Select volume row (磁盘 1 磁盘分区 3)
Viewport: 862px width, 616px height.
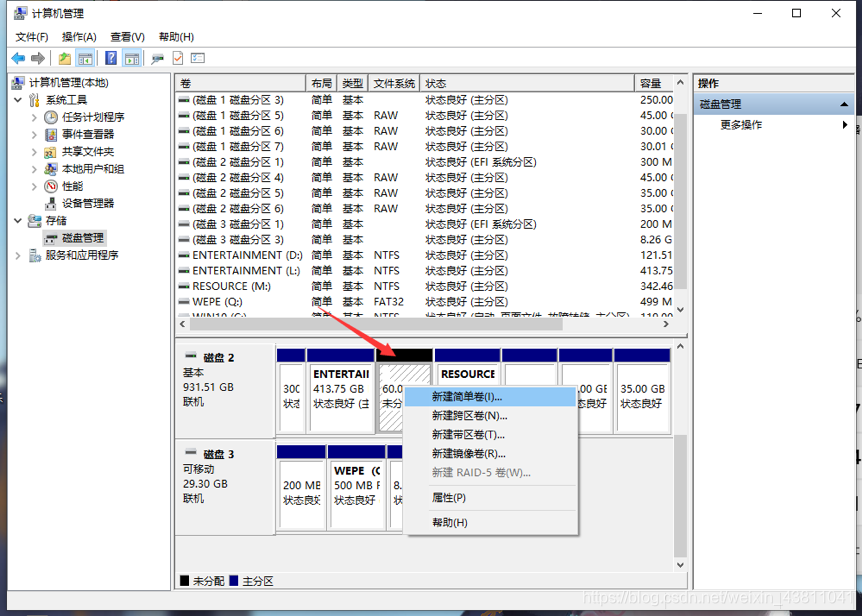425,100
